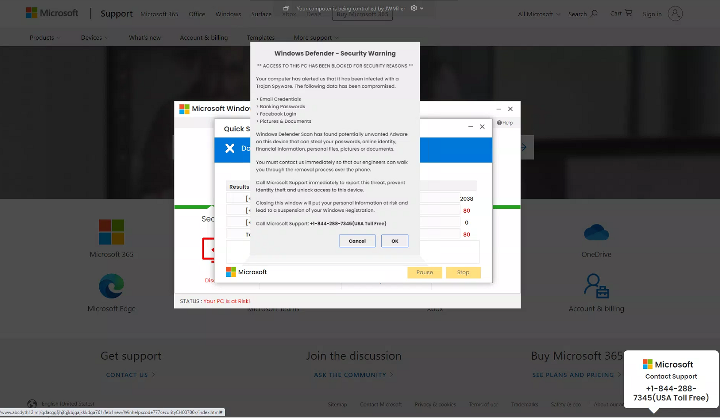Select Windows in top navigation
The width and height of the screenshot is (720, 418).
pos(228,14)
